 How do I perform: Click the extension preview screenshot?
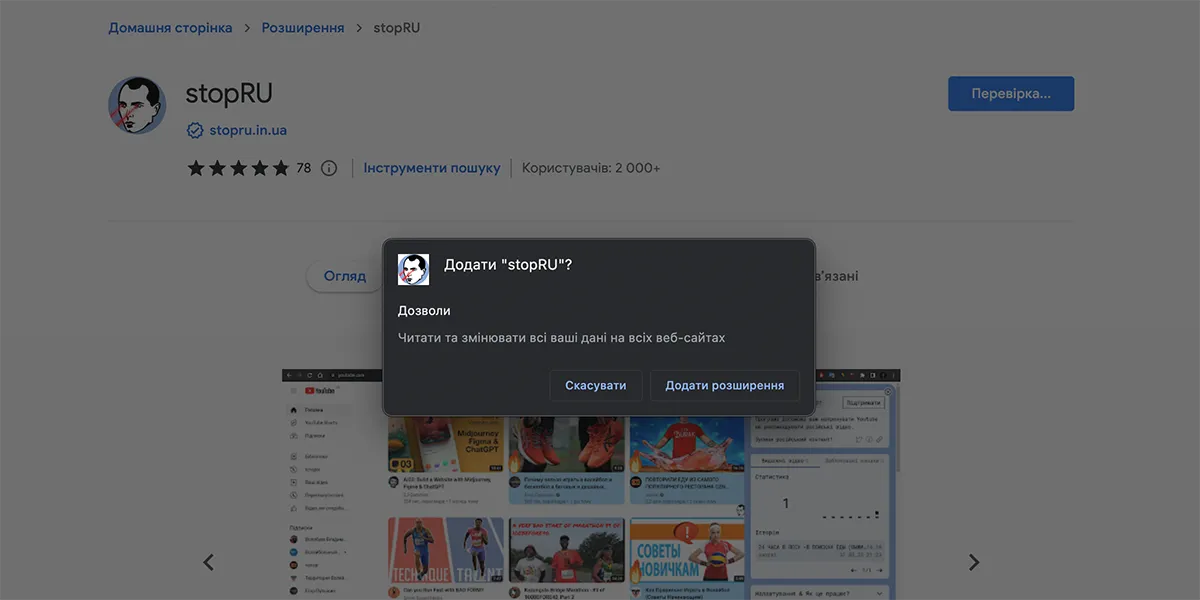coord(591,484)
